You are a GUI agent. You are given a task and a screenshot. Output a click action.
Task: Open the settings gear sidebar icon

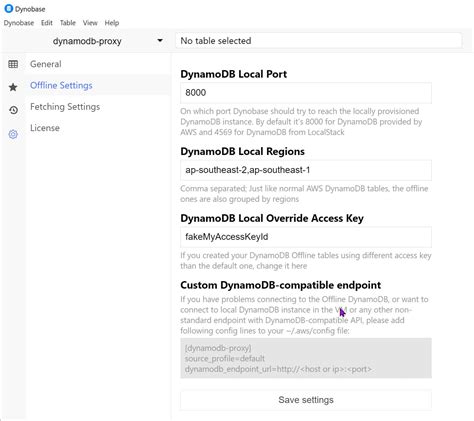coord(13,134)
